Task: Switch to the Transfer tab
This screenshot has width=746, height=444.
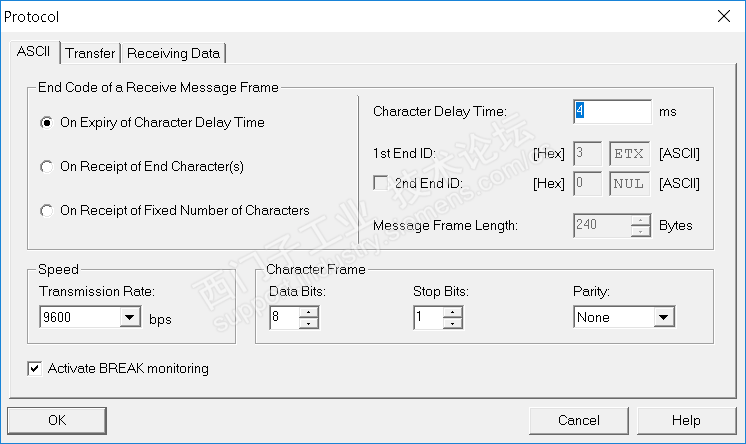Action: click(x=91, y=53)
